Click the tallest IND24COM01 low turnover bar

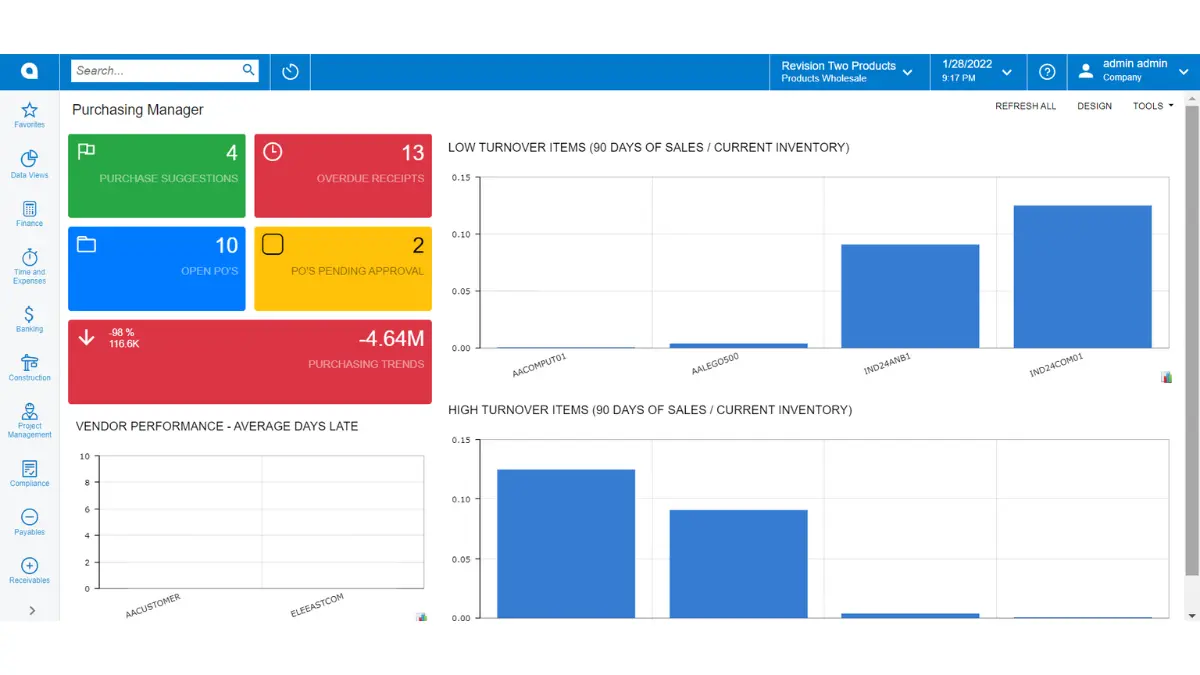coord(1082,277)
